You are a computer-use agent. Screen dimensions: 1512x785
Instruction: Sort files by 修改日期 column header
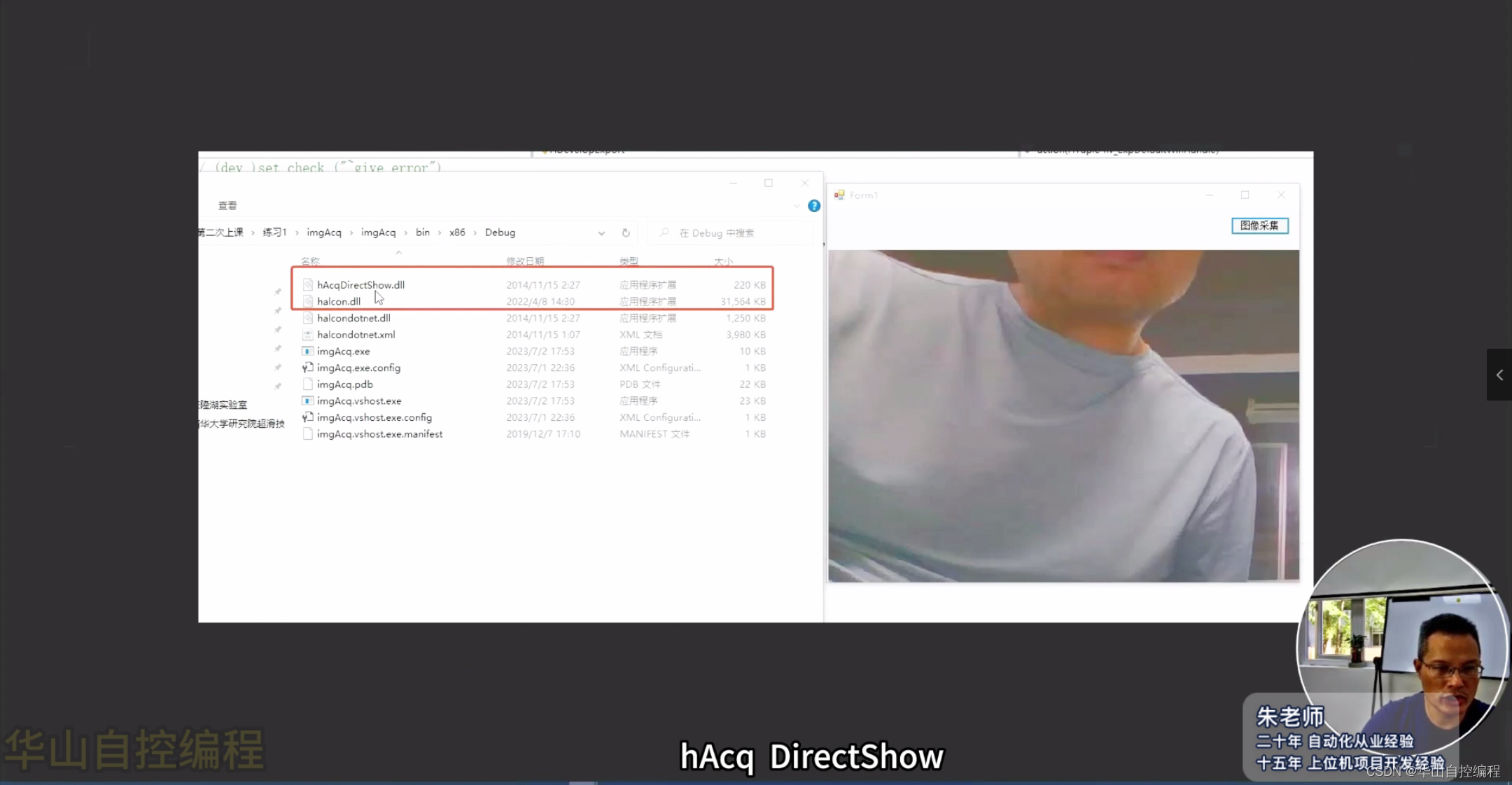[525, 261]
